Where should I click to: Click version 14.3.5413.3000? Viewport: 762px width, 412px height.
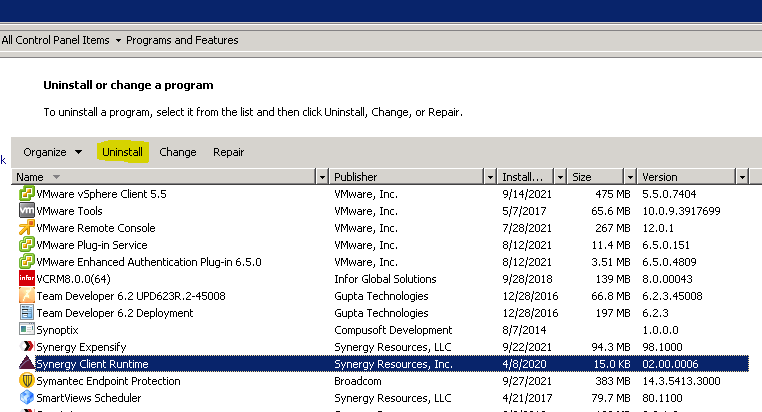(681, 381)
